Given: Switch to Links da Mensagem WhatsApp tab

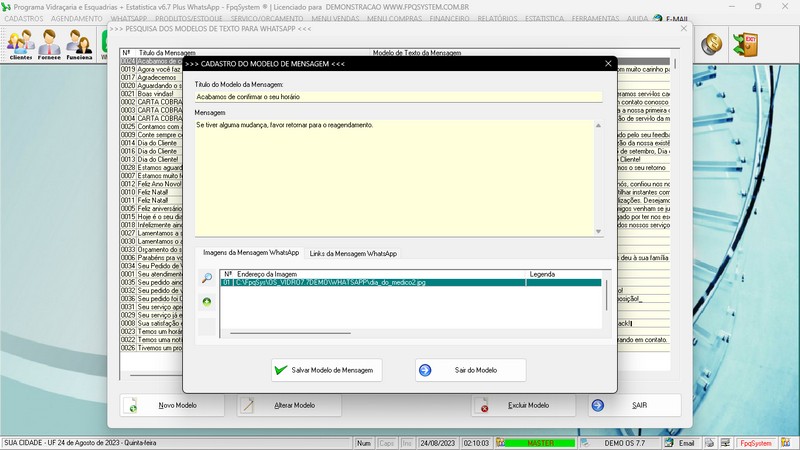Looking at the screenshot, I should click(353, 254).
